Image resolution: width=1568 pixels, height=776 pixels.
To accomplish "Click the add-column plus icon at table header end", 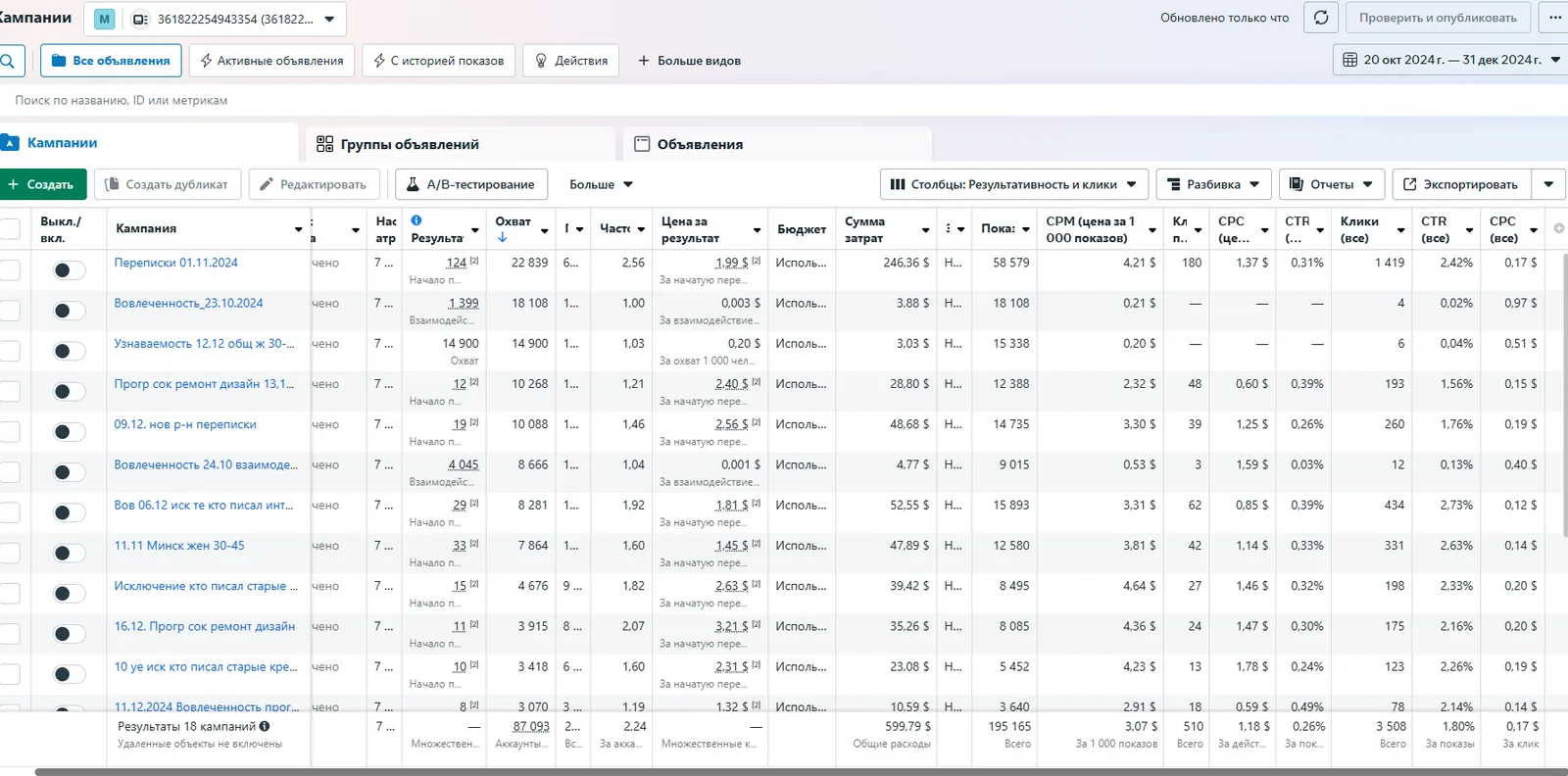I will (1558, 228).
